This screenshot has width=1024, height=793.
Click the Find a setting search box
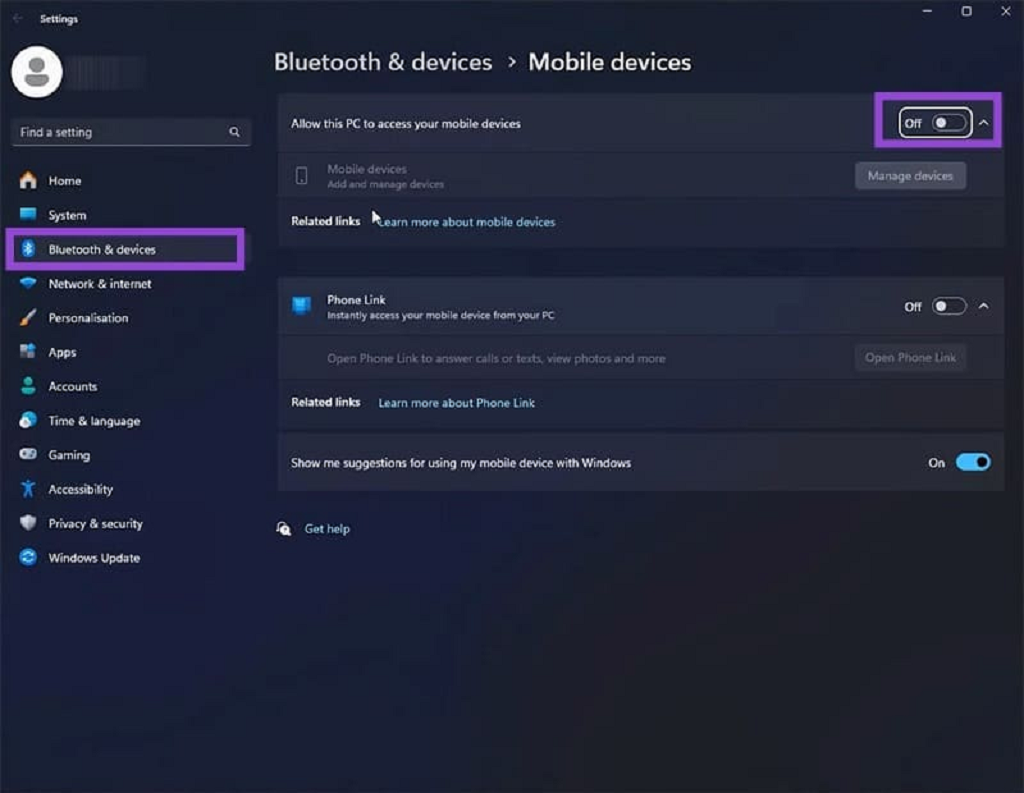120,132
